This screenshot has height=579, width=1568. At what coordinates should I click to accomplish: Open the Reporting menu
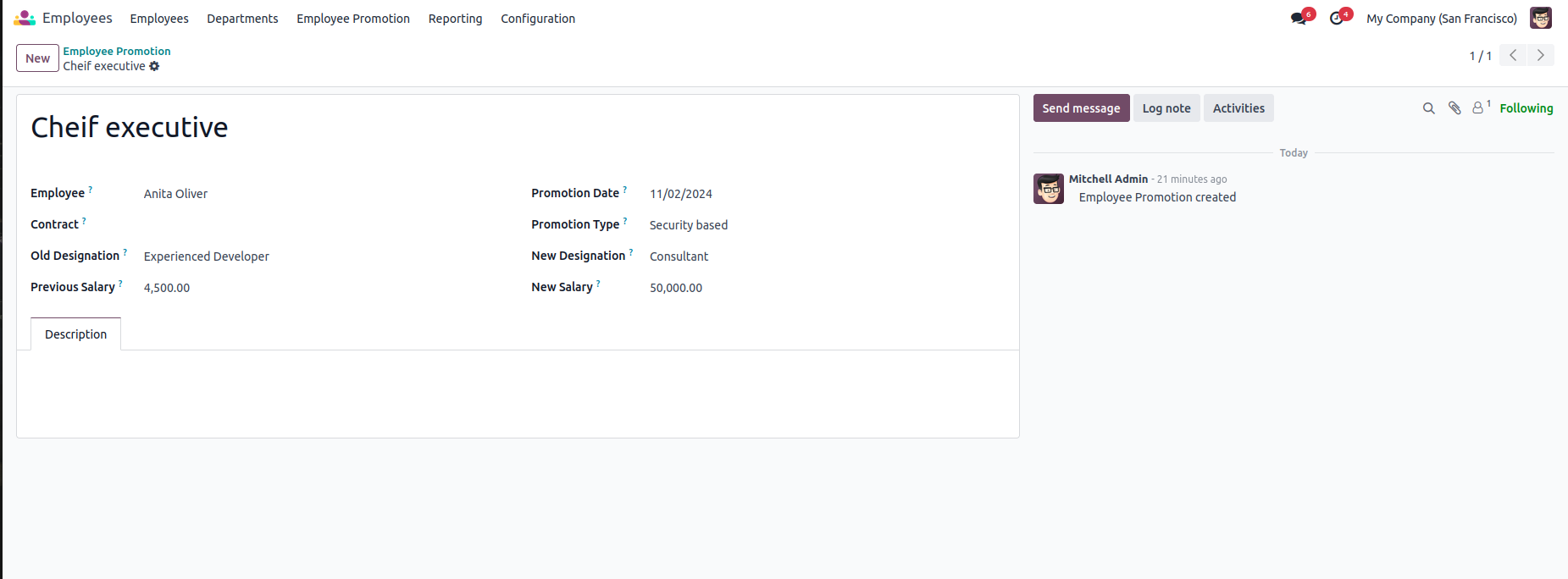pos(455,19)
